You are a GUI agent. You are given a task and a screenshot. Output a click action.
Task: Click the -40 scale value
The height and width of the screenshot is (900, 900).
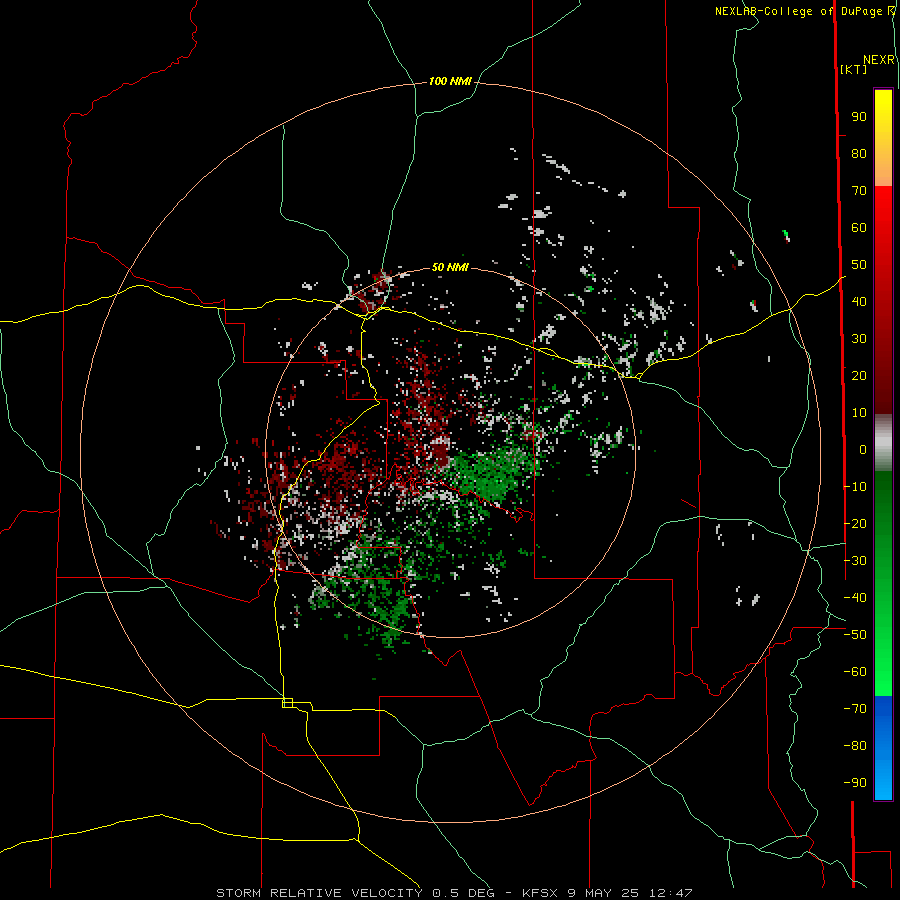[855, 598]
